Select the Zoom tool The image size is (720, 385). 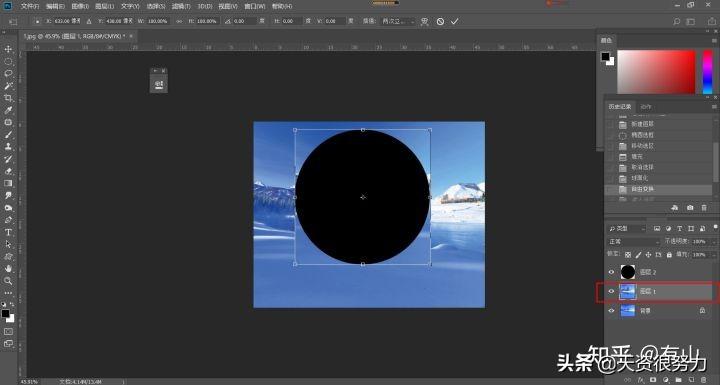coord(8,281)
